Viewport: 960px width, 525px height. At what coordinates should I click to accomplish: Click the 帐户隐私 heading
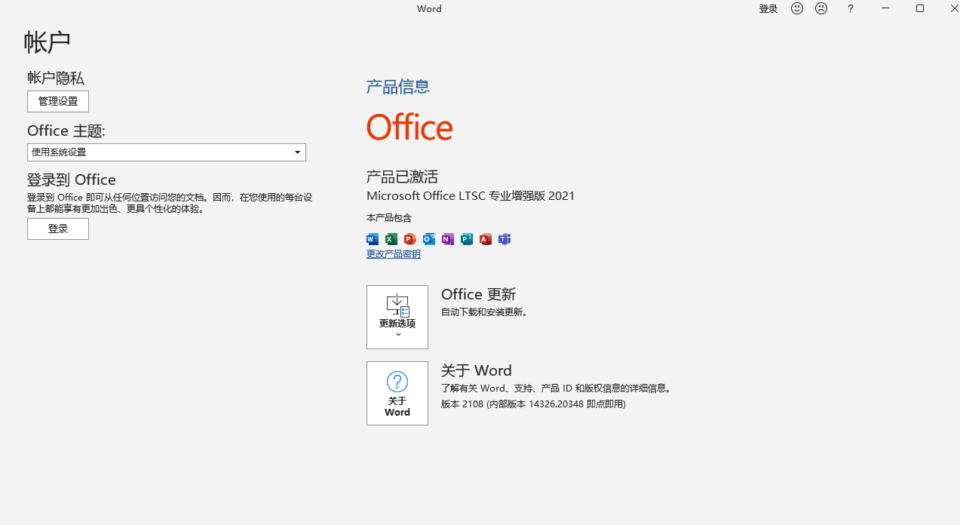pyautogui.click(x=56, y=78)
